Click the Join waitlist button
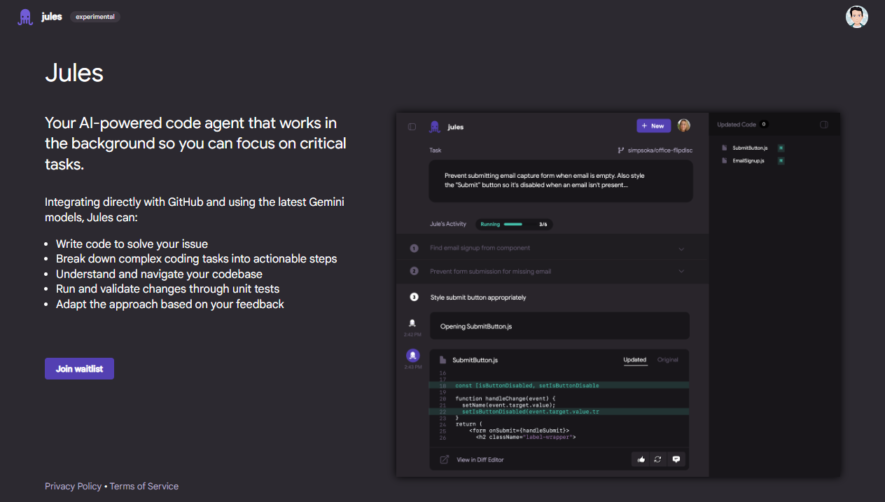Screen dimensions: 885x502 (79, 369)
